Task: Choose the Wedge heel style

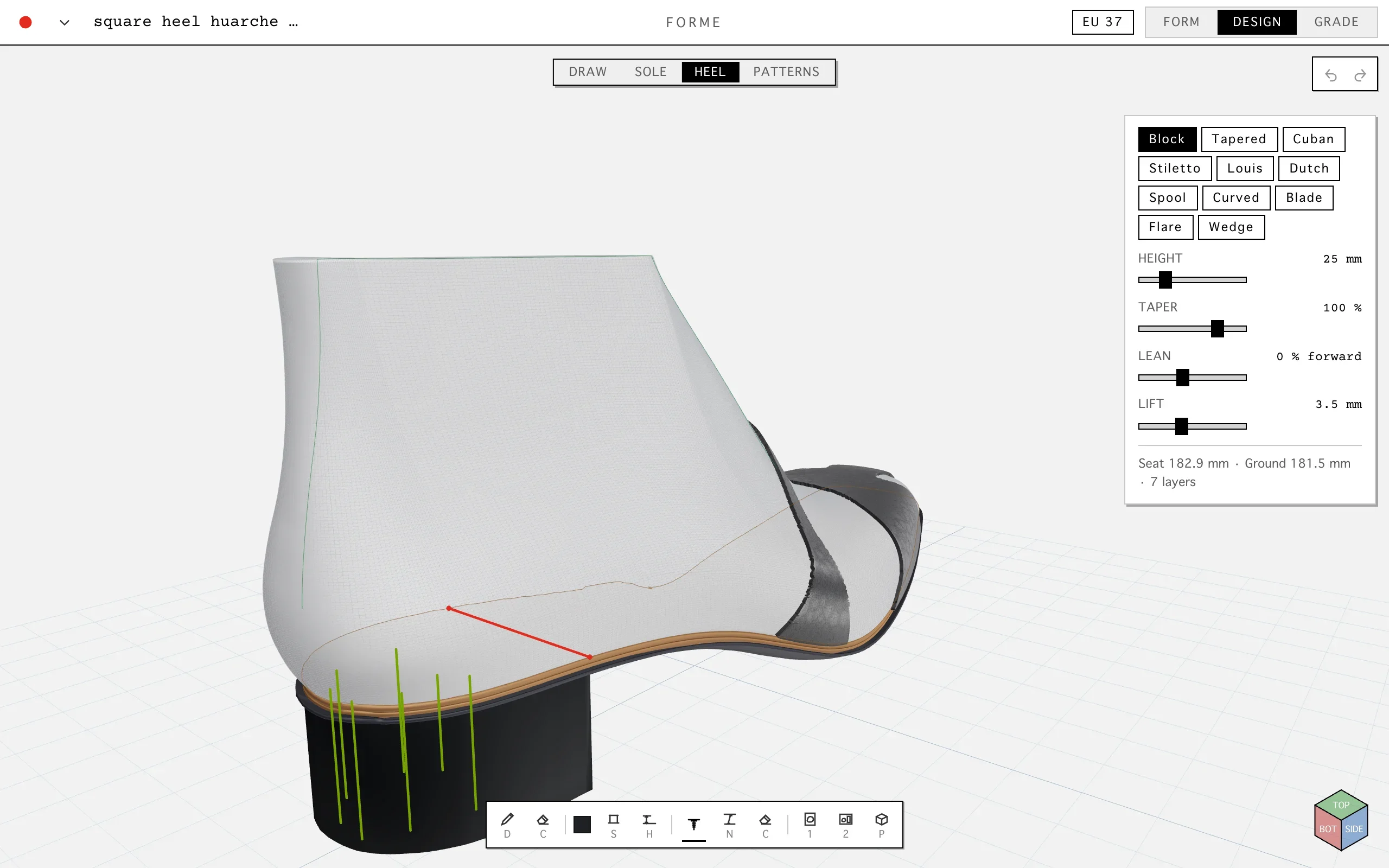Action: coord(1231,227)
